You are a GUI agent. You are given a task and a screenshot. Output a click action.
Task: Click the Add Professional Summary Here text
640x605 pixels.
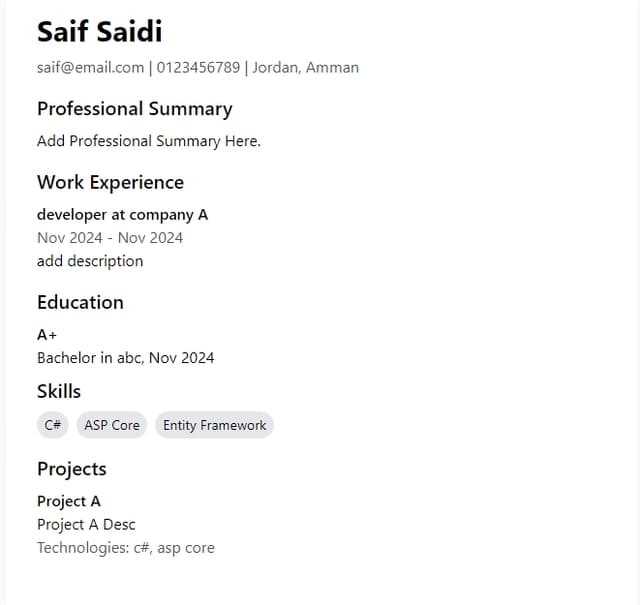click(148, 141)
